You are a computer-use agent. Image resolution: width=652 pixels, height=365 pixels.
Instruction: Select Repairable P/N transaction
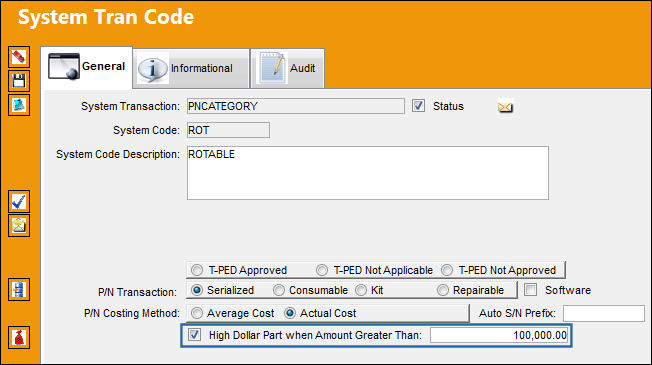tap(443, 290)
